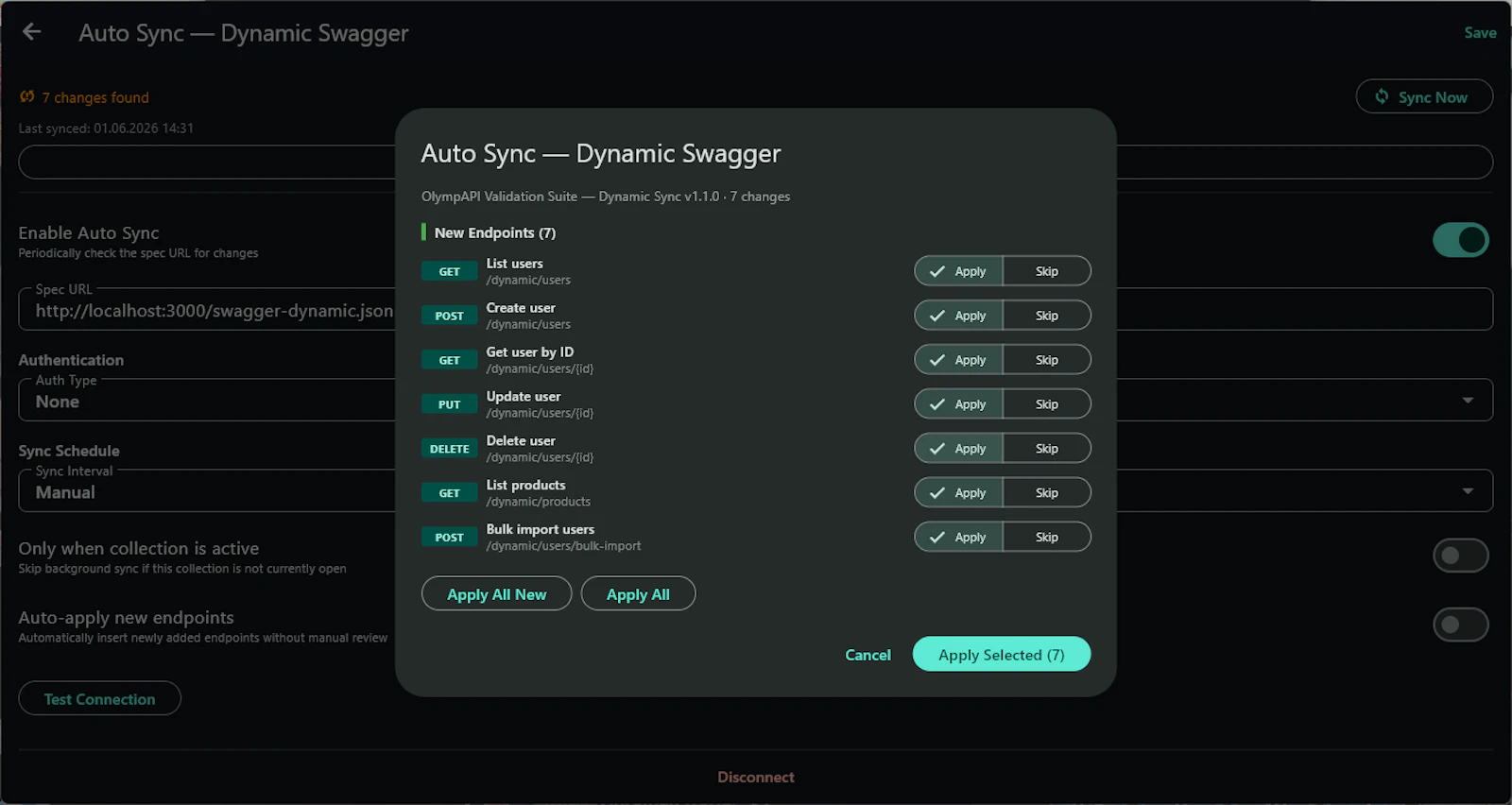This screenshot has width=1512, height=805.
Task: Cancel the sync dialog
Action: click(x=868, y=655)
